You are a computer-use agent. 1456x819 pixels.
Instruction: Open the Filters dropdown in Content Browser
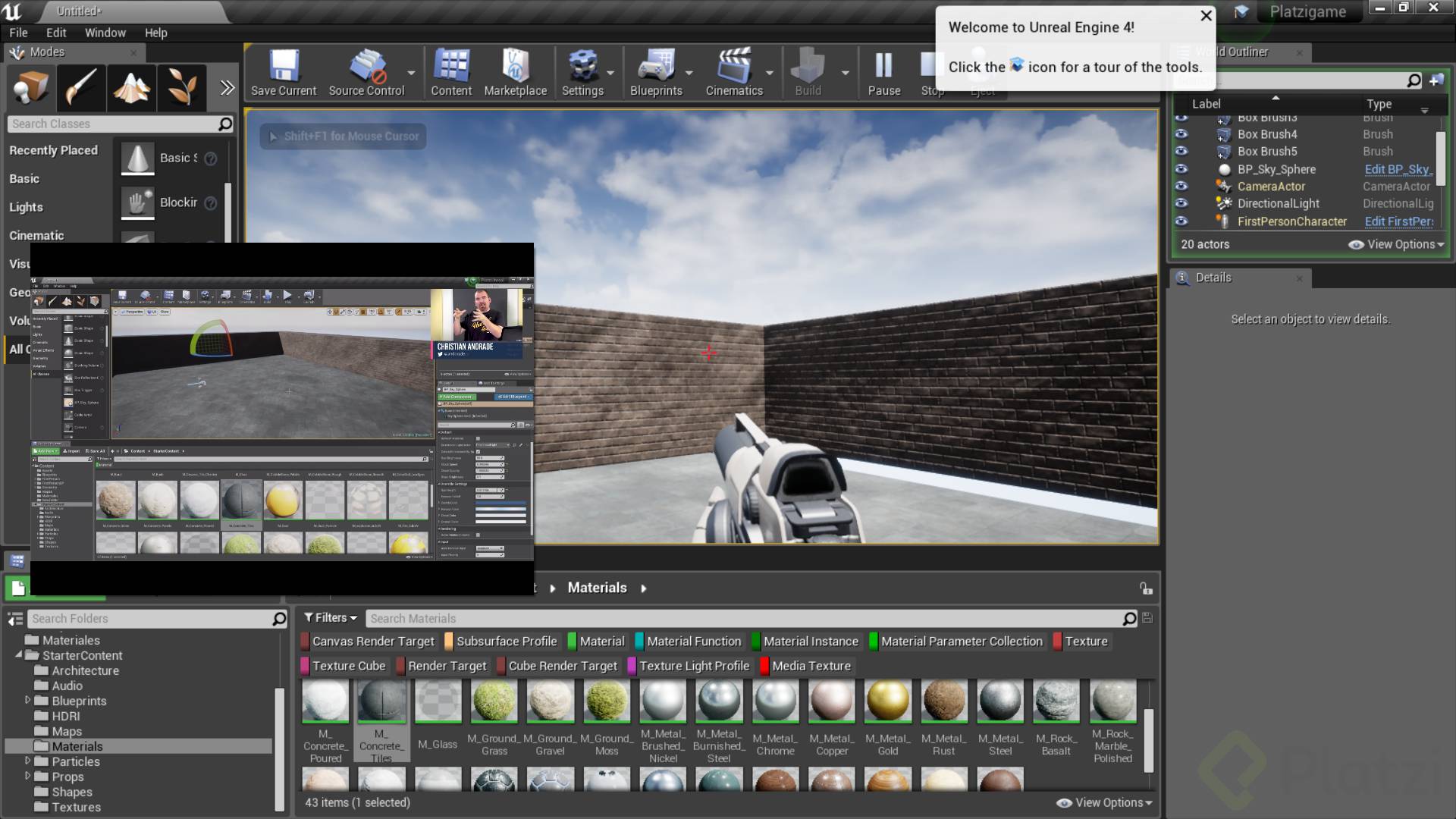coord(330,618)
